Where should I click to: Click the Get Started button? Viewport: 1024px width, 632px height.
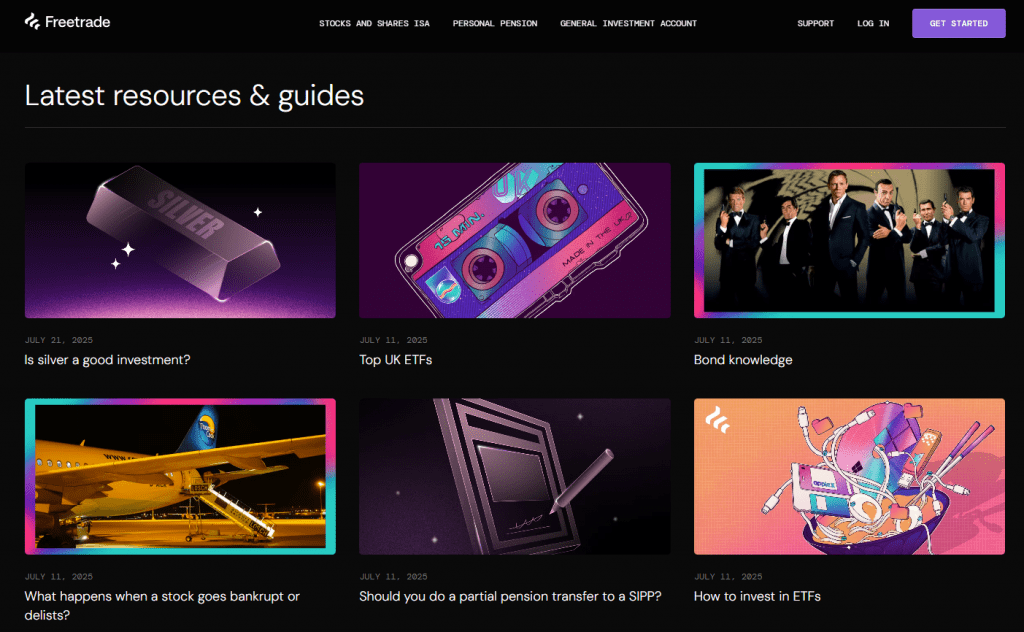959,24
